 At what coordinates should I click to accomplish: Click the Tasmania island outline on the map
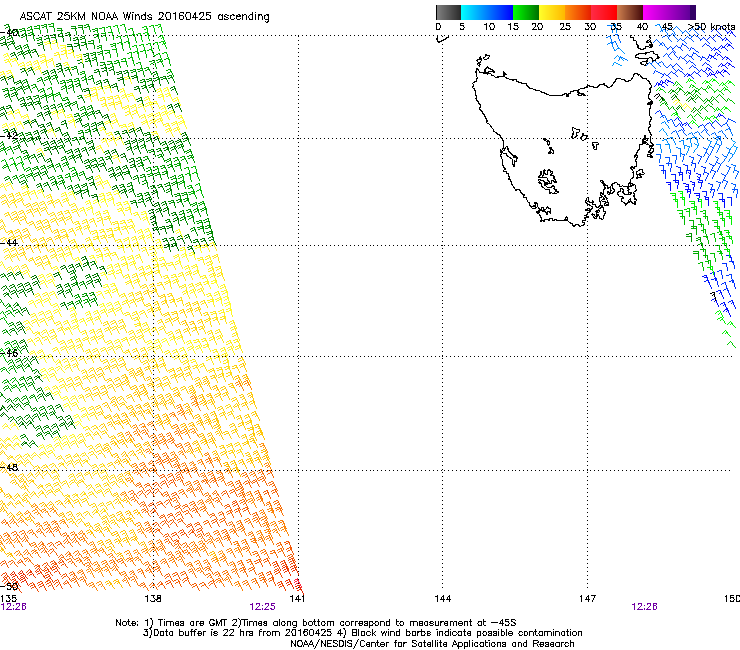(562, 151)
